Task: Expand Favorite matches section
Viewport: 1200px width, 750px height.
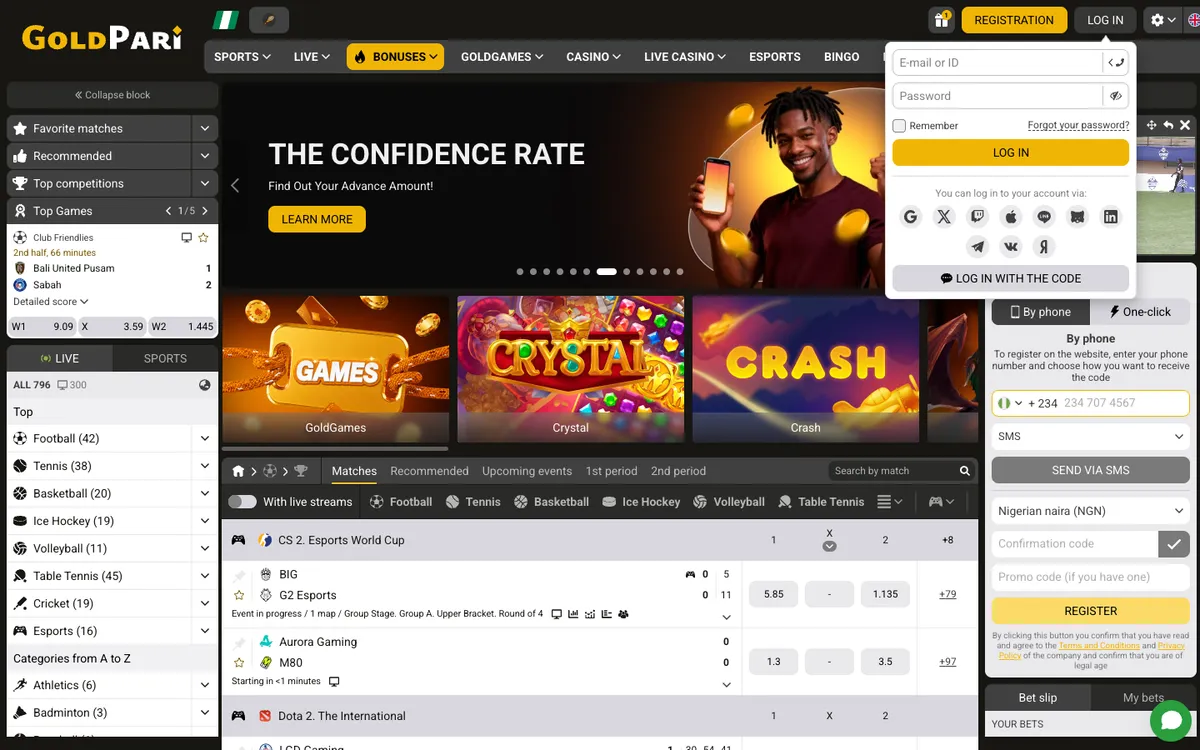Action: [x=204, y=129]
